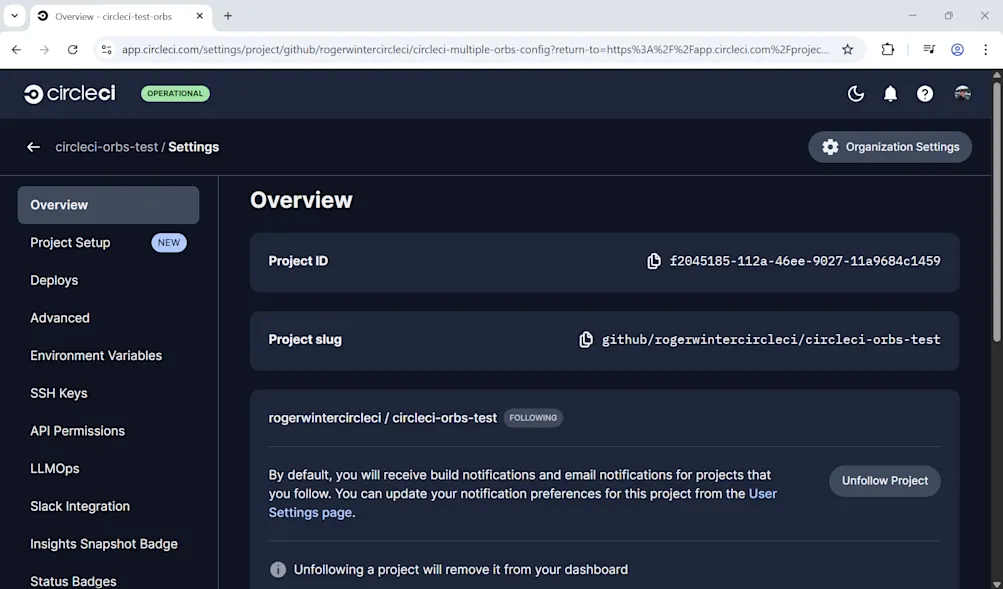1003x589 pixels.
Task: Click the FOLLOWING badge on the project
Action: coord(533,418)
